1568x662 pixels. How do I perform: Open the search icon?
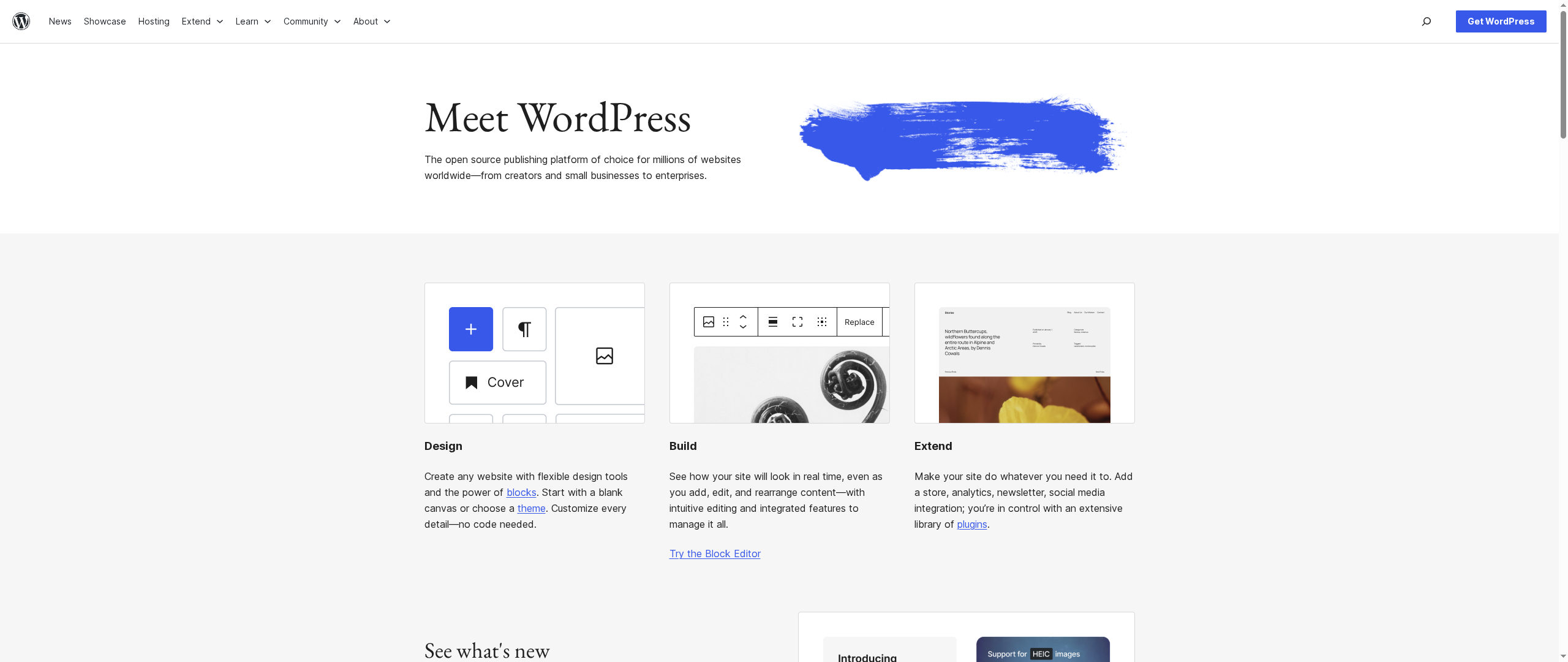pos(1427,21)
